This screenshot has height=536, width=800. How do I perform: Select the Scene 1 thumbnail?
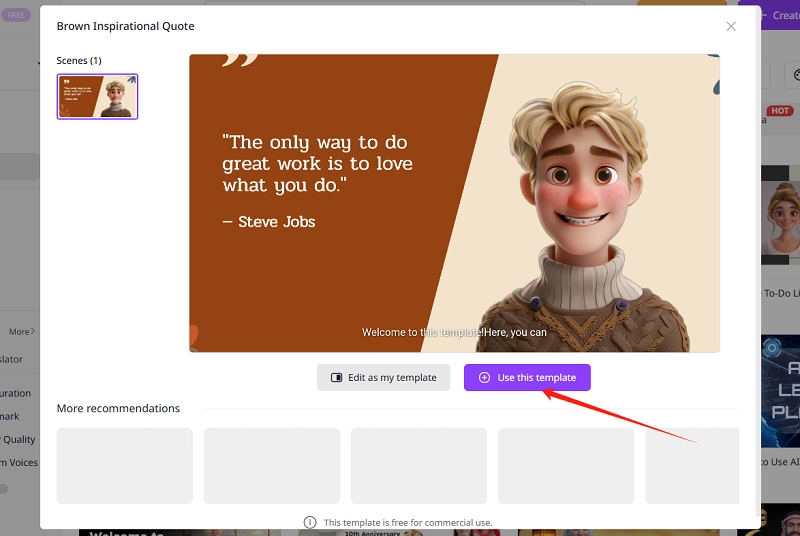(97, 97)
